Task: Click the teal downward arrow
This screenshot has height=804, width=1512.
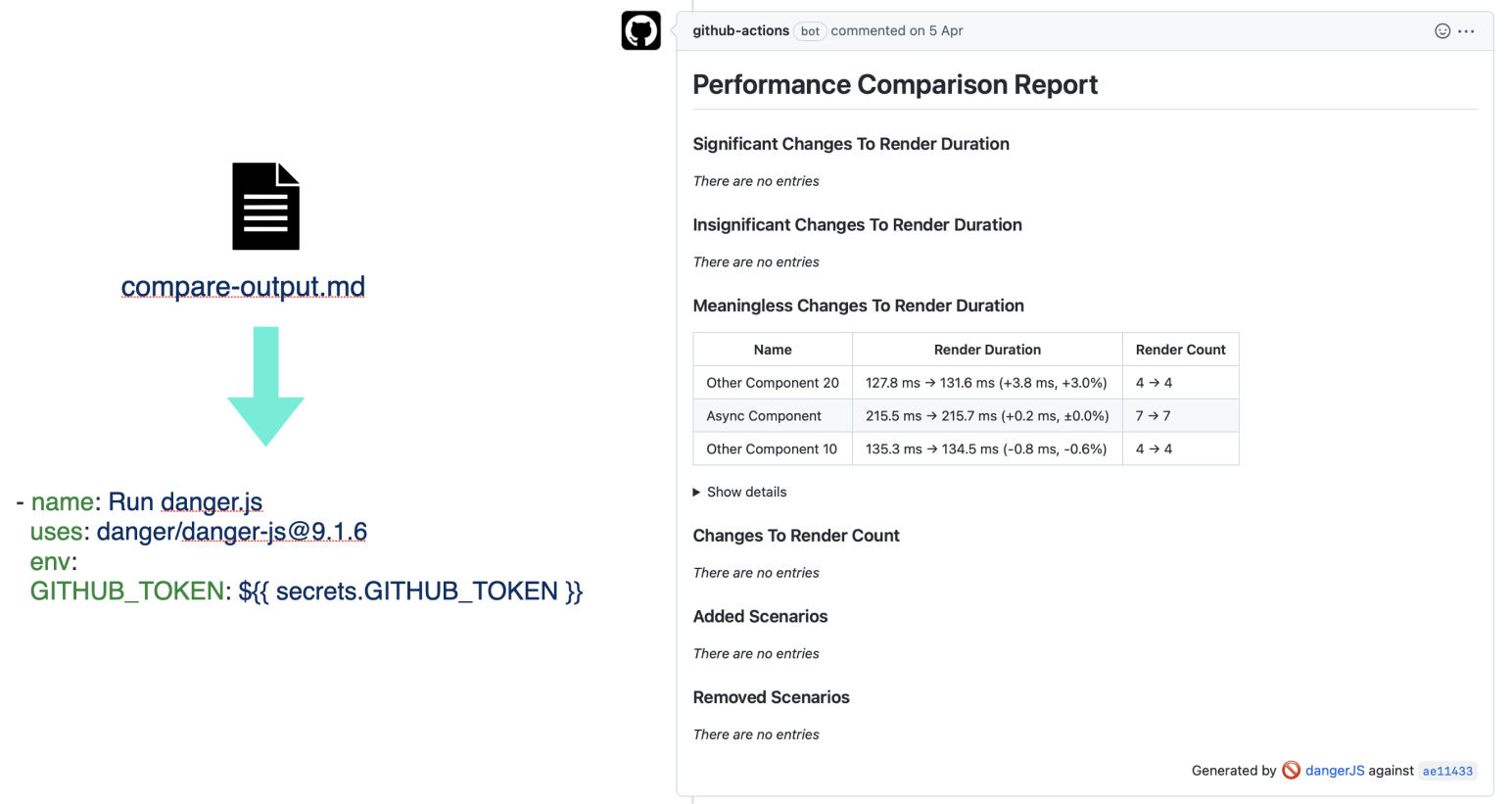Action: [x=265, y=386]
